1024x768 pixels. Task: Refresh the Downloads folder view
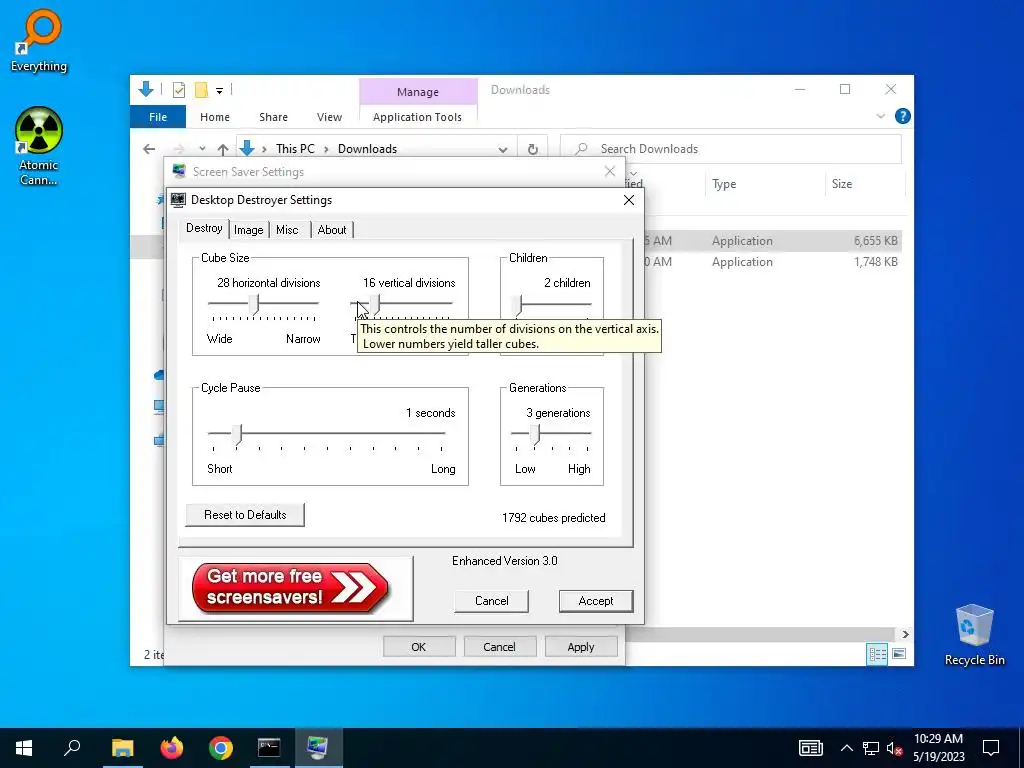pos(533,149)
